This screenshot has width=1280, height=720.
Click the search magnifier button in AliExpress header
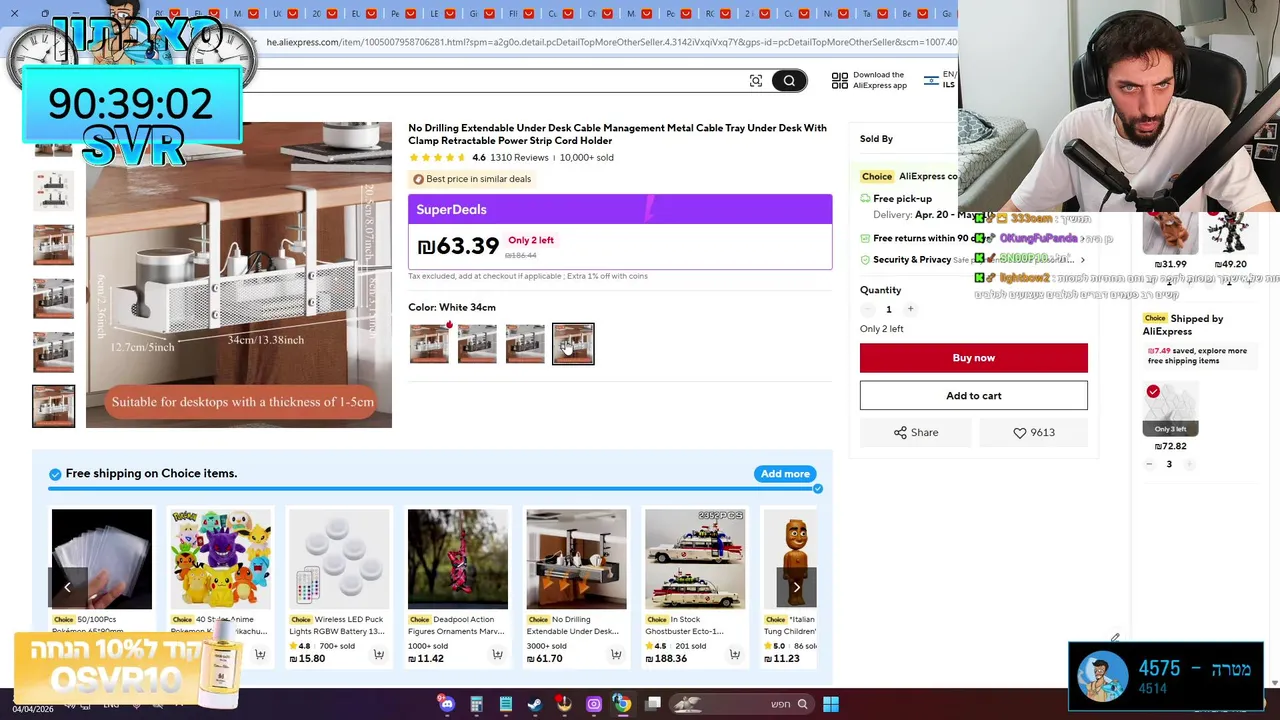(x=789, y=81)
